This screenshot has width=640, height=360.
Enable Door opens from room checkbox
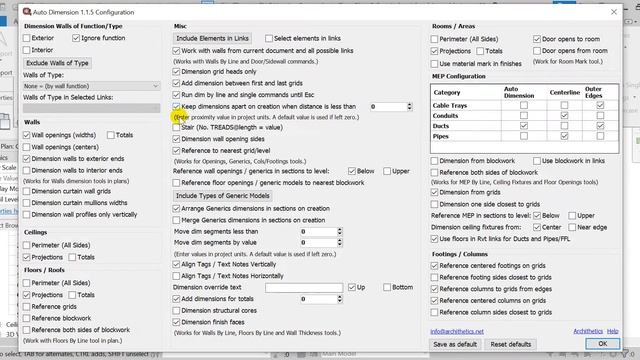[537, 51]
